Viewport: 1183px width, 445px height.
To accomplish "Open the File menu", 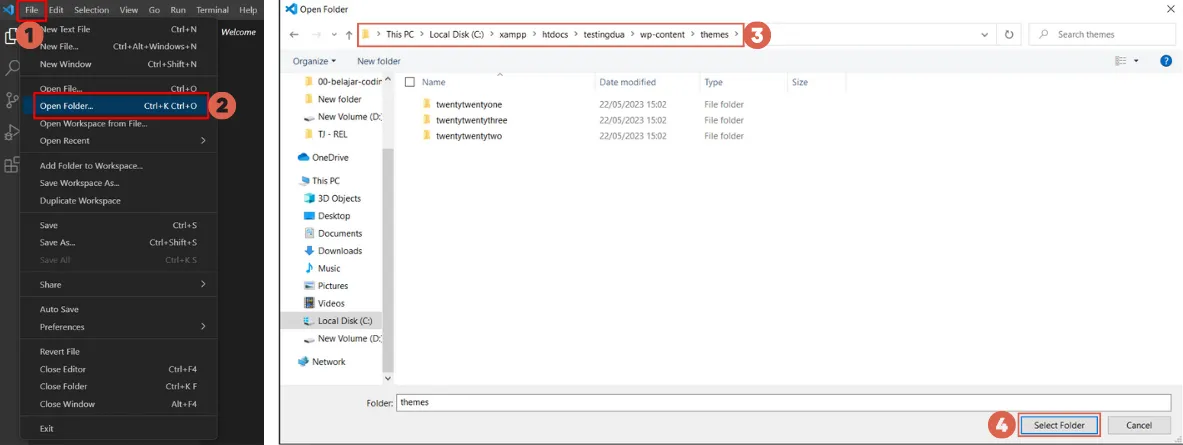I will point(31,10).
